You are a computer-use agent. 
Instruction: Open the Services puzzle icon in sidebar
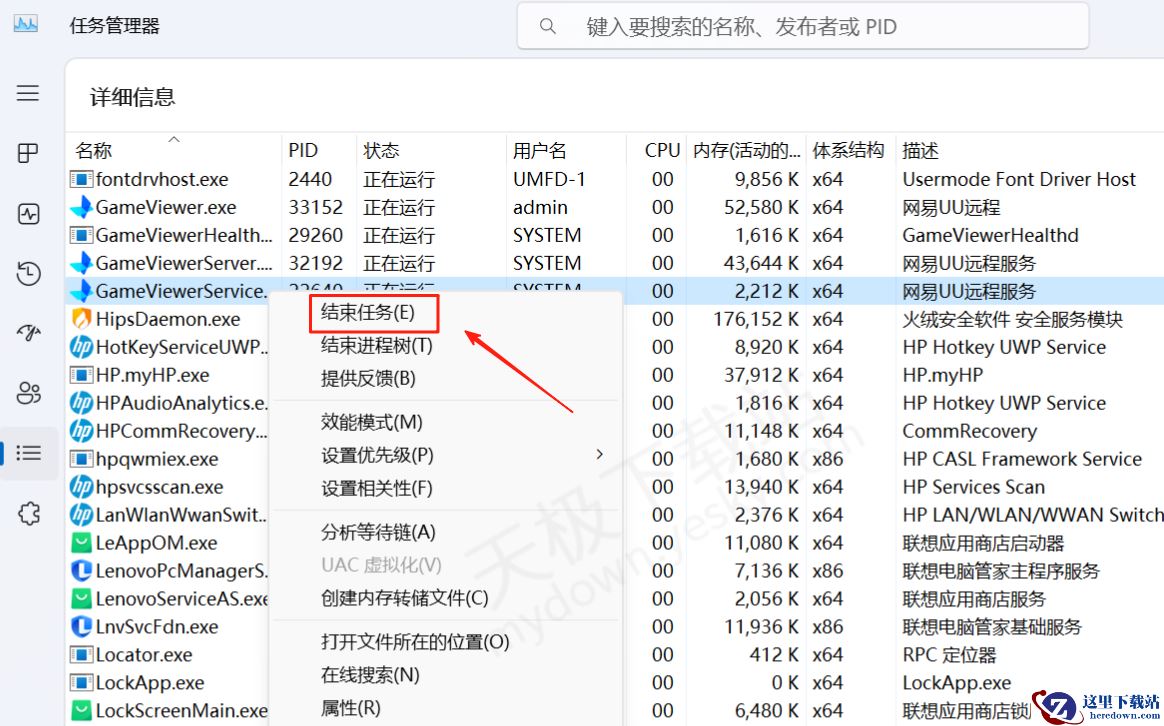pos(28,514)
